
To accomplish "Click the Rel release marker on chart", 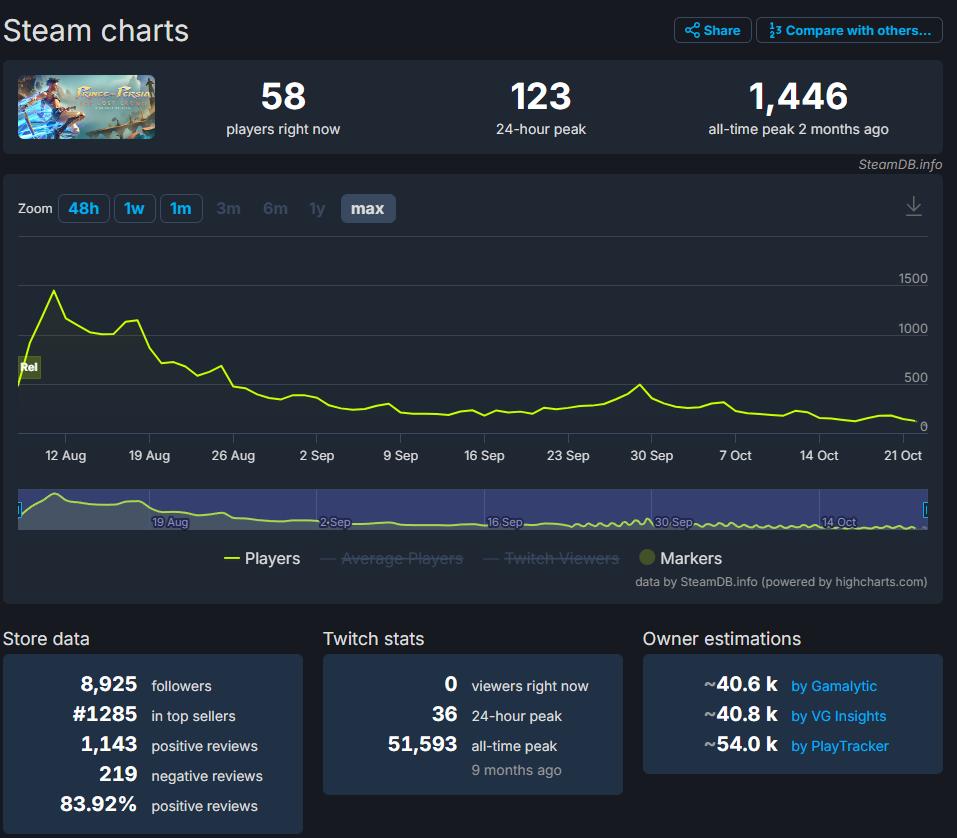I will 29,367.
